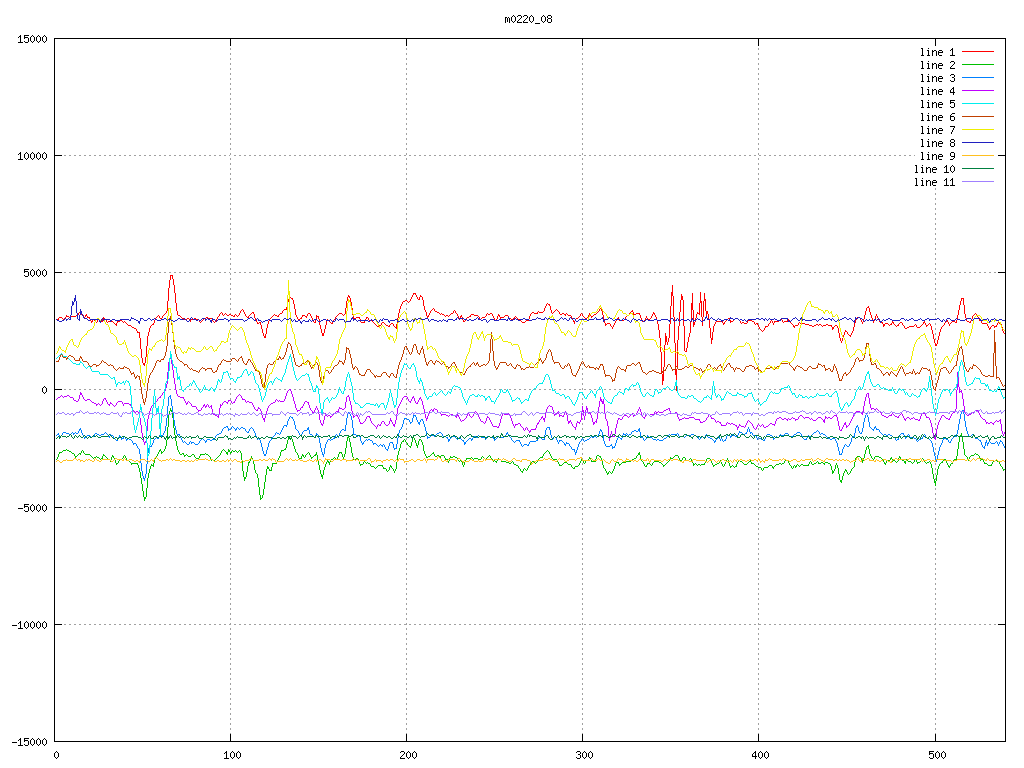The width and height of the screenshot is (1024, 768).
Task: Select the line 8 legend entry
Action: 937,143
